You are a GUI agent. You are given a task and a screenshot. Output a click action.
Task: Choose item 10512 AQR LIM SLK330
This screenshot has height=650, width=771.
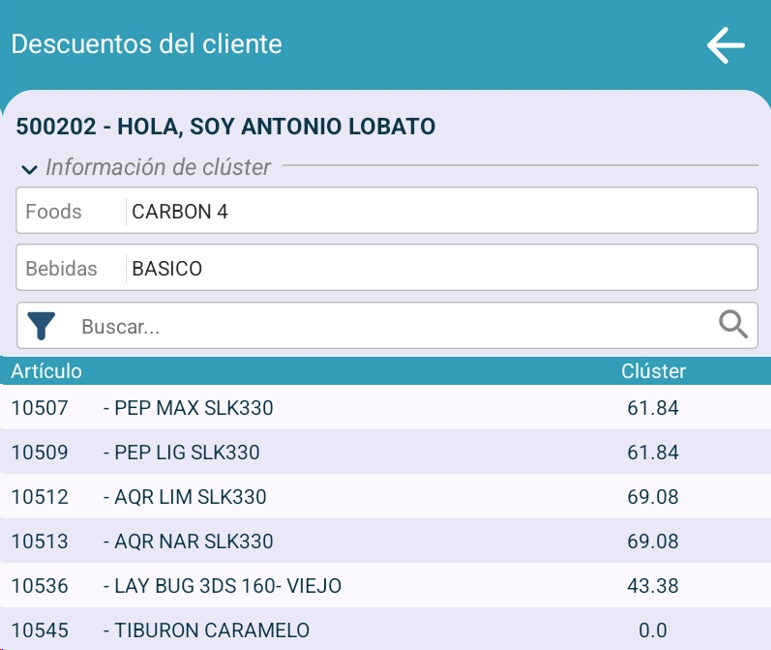click(x=190, y=497)
